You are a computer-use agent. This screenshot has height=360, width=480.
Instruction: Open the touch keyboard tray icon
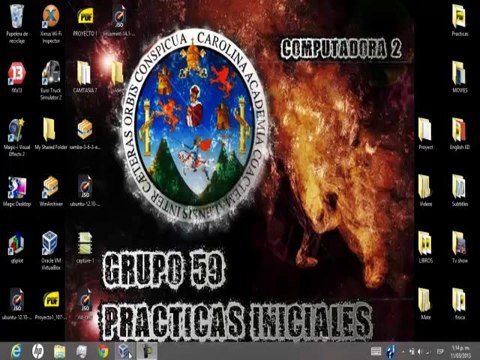(x=376, y=351)
